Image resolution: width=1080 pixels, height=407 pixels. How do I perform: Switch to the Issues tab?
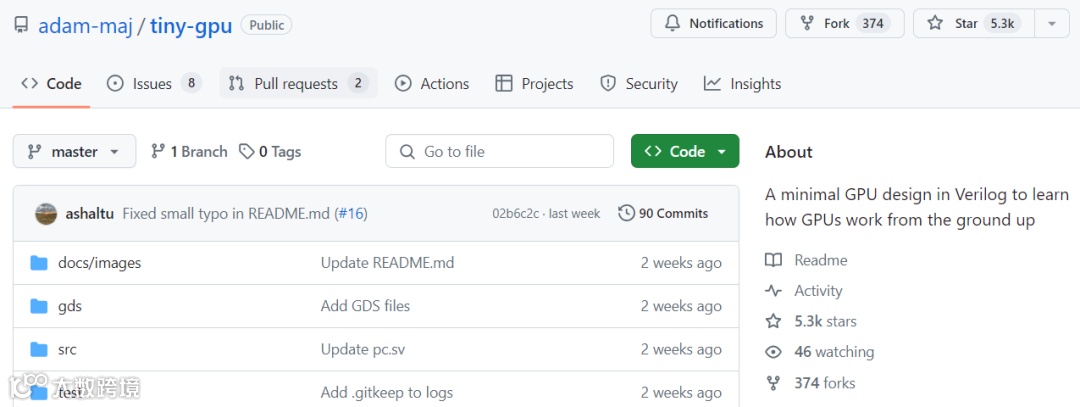tap(154, 84)
